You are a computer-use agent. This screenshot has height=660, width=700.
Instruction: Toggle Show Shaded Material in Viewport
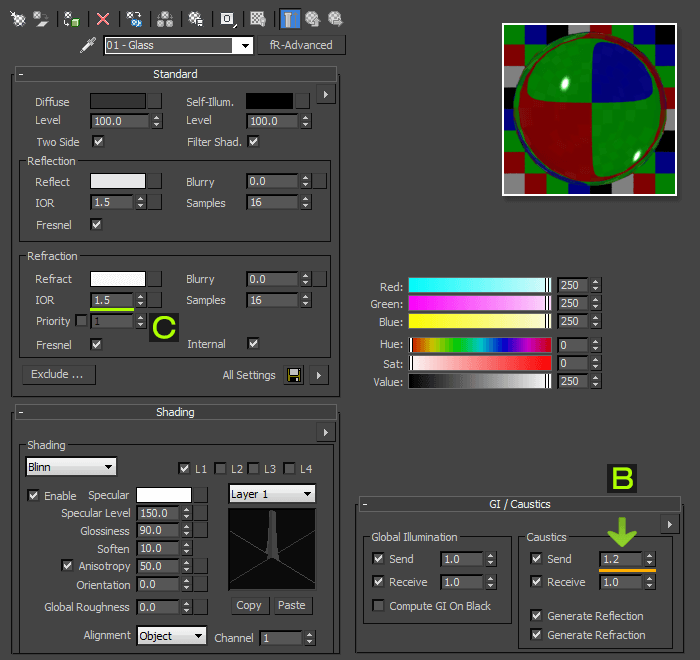point(258,19)
